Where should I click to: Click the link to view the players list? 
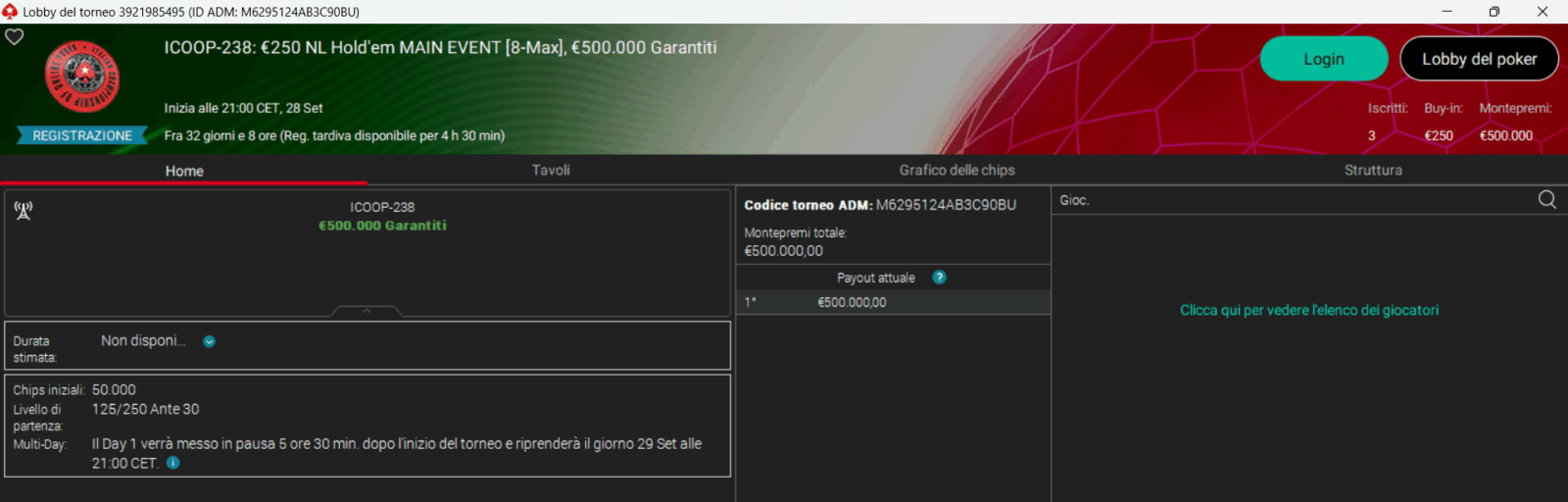pos(1309,310)
